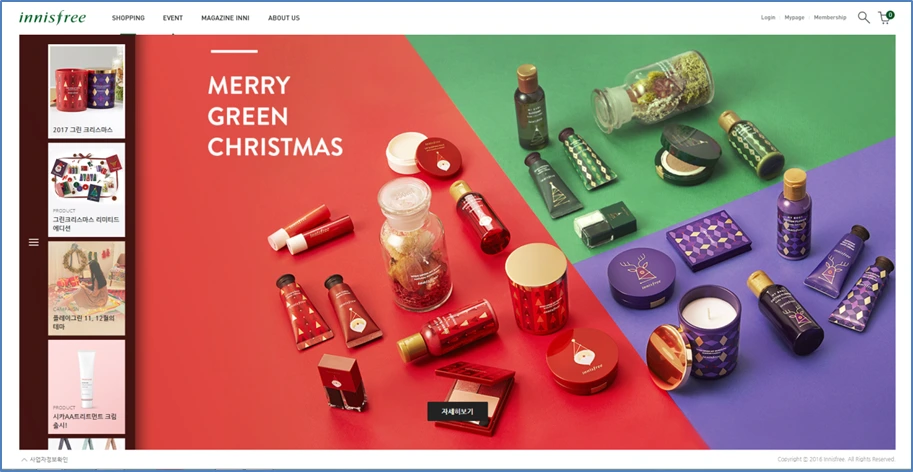This screenshot has height=472, width=913.
Task: Click the hamburger menu in sidebar
Action: click(x=34, y=242)
